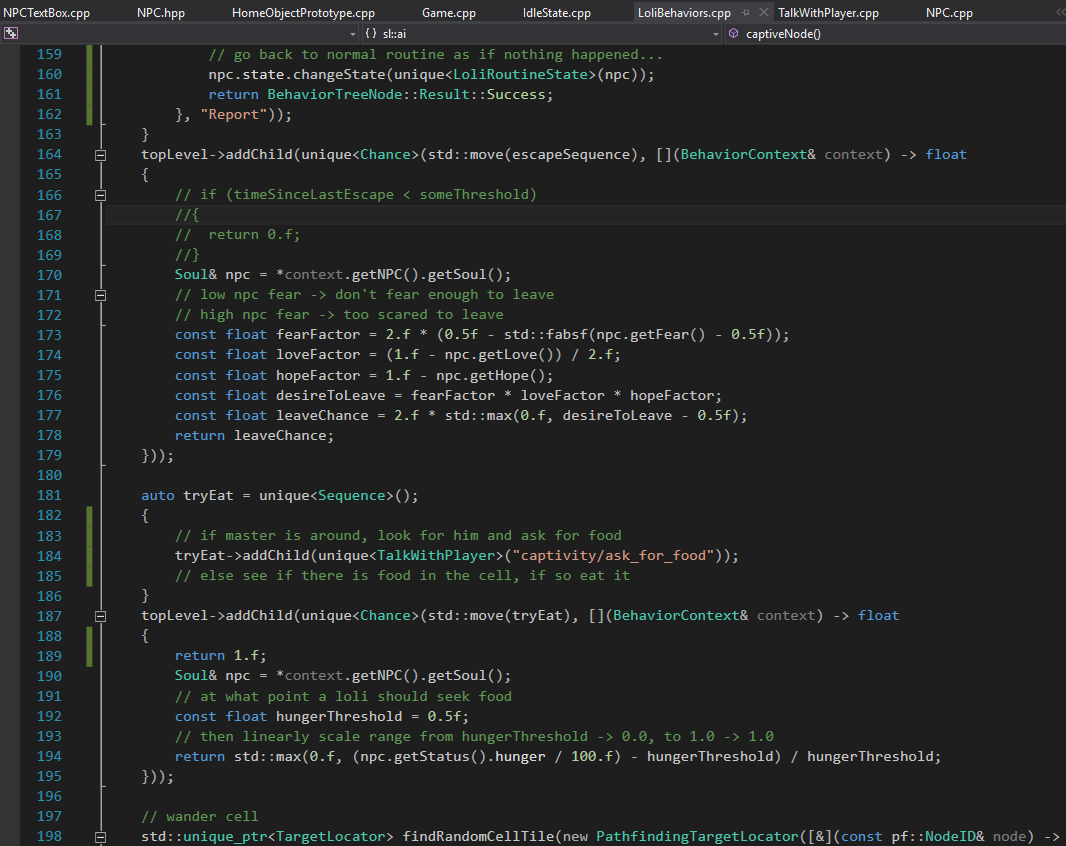Click BehaviorTreeNode on line 161
This screenshot has height=846, width=1066.
(x=334, y=95)
